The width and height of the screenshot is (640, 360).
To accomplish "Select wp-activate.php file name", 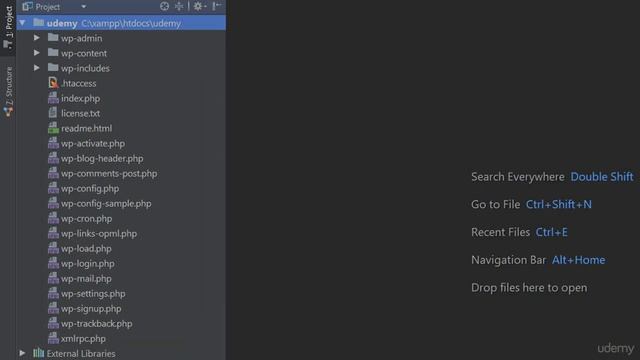I will [93, 144].
